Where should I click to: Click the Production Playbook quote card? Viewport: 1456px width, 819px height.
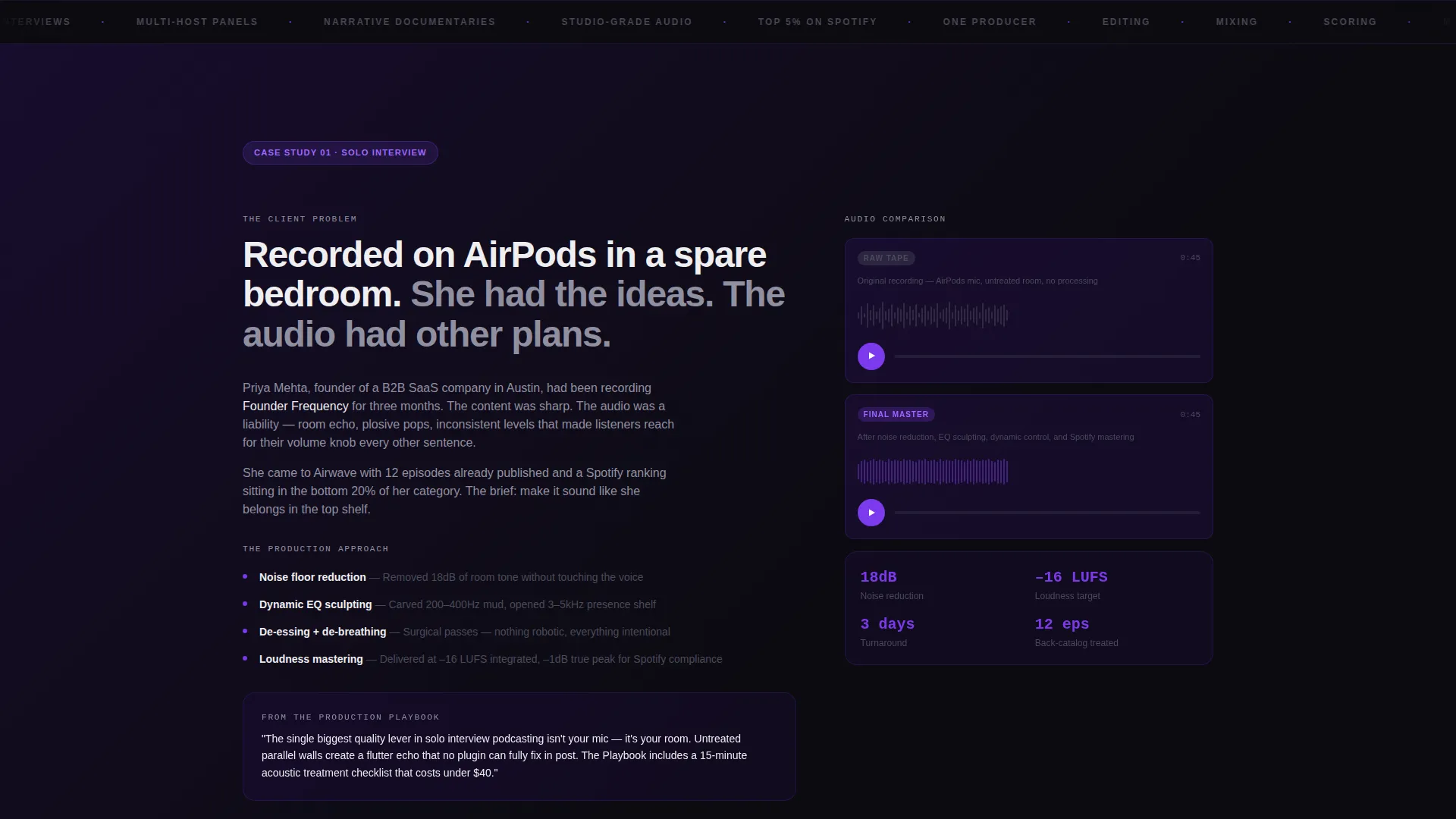coord(519,746)
